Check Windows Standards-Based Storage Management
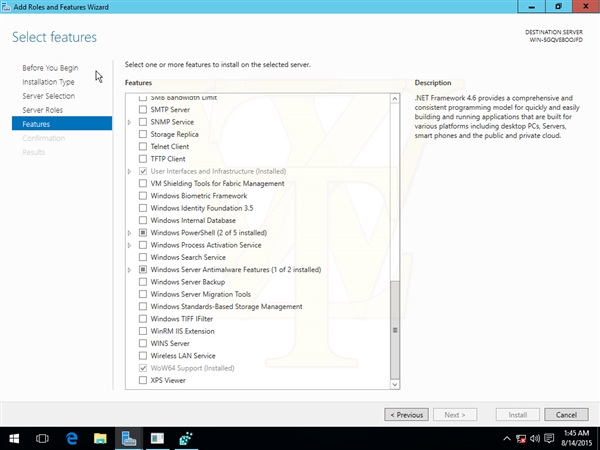The height and width of the screenshot is (450, 600). (143, 307)
